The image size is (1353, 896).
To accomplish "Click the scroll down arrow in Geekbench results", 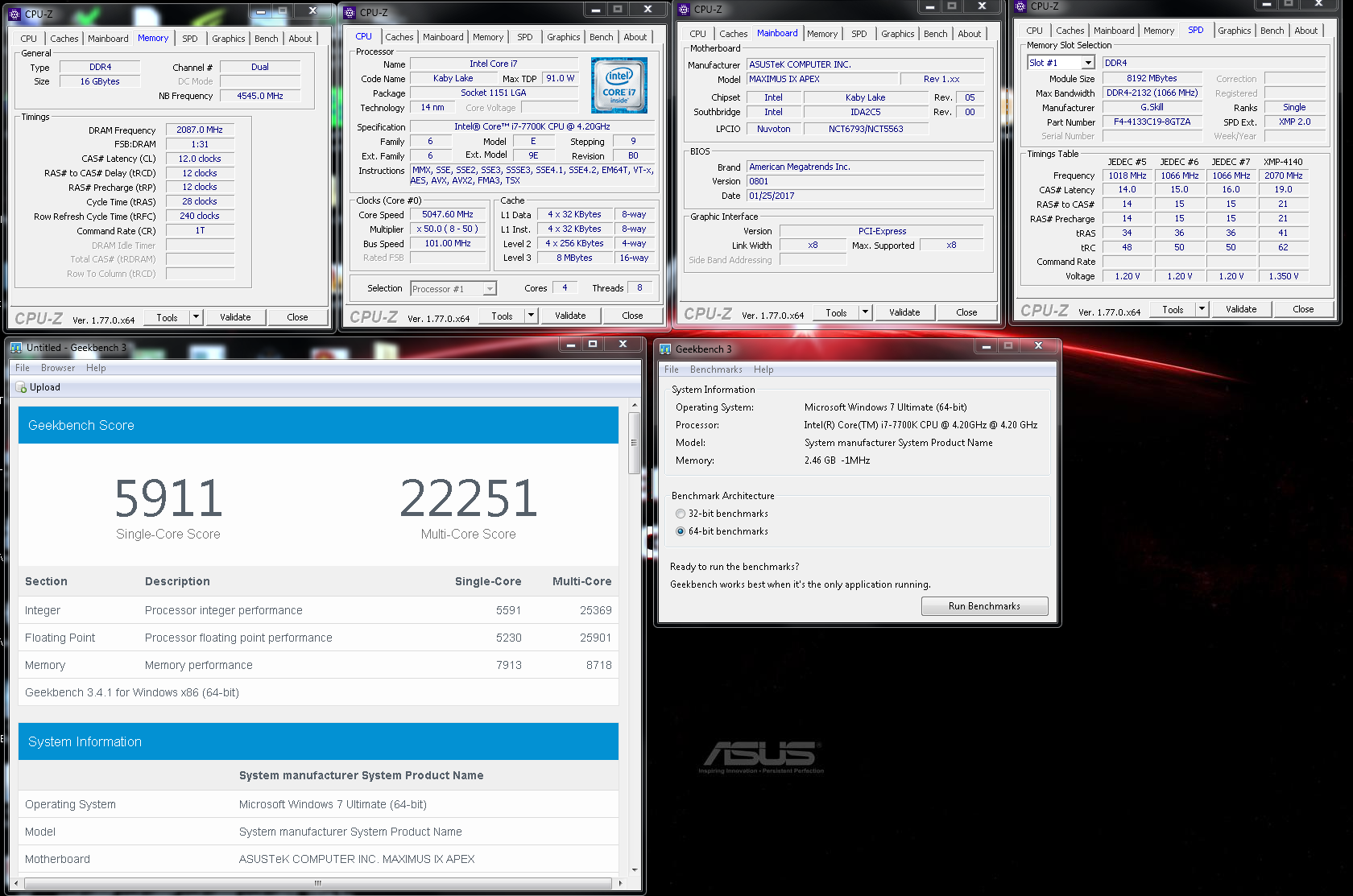I will pos(635,870).
